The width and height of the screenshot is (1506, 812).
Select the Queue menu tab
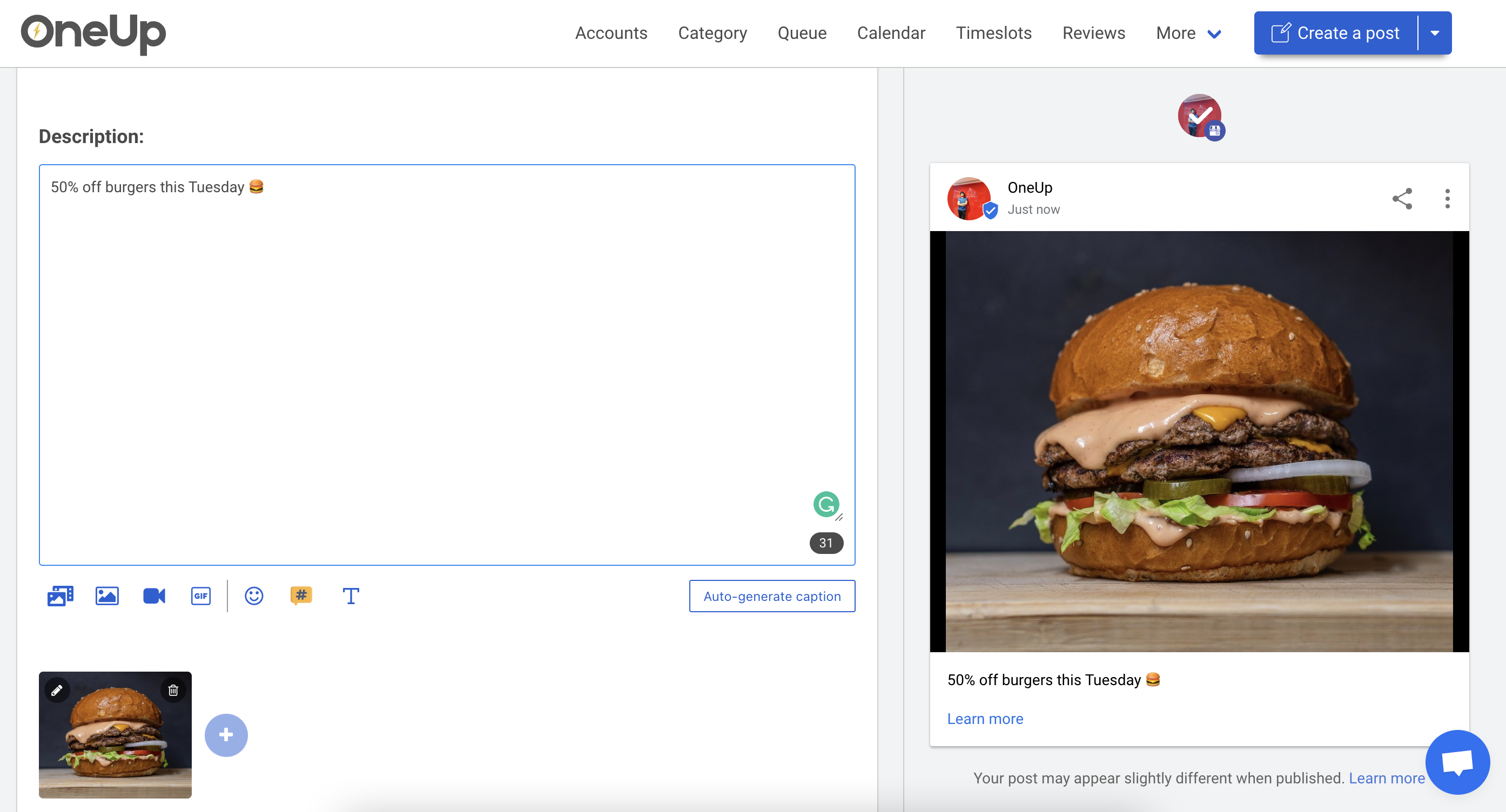802,33
